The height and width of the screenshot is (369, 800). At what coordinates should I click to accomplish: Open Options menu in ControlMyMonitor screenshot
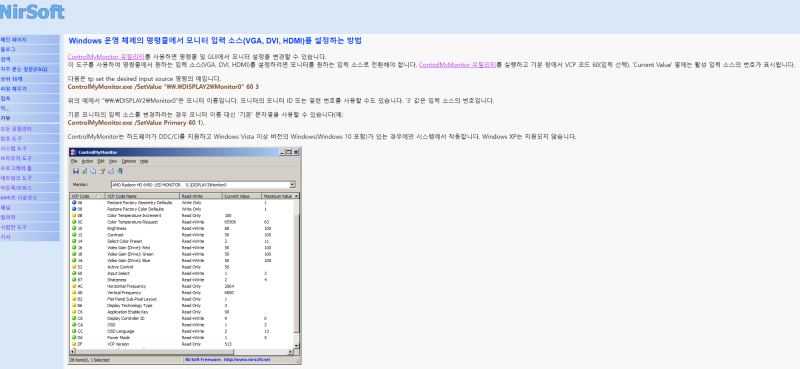pyautogui.click(x=129, y=161)
